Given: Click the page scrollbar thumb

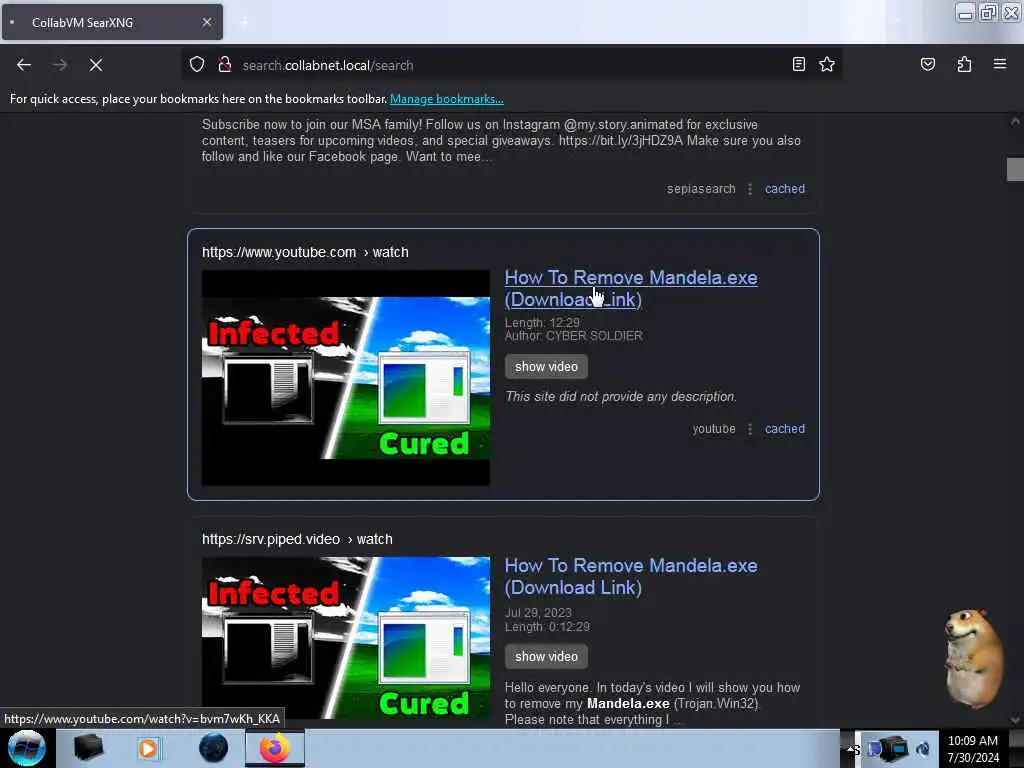Looking at the screenshot, I should pyautogui.click(x=1015, y=169).
